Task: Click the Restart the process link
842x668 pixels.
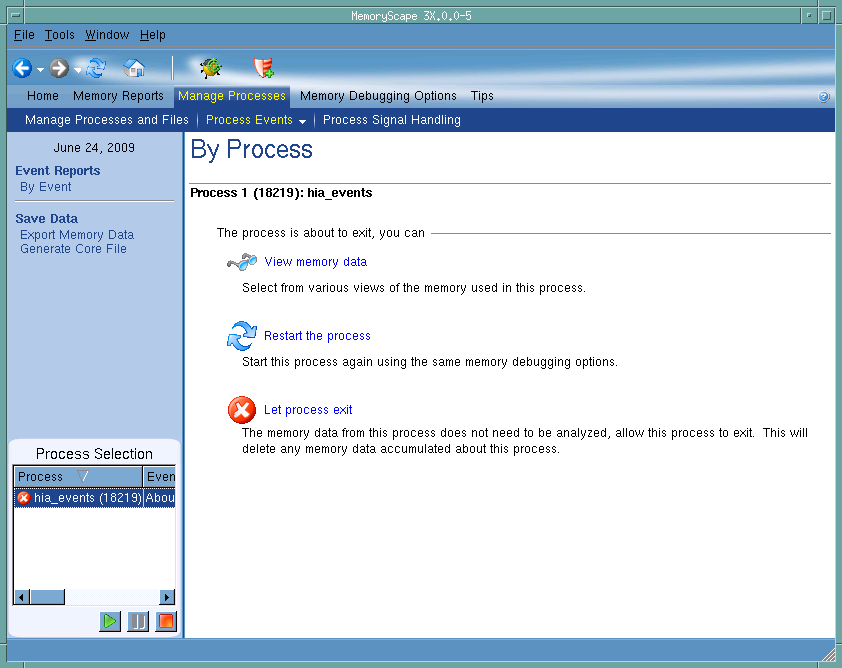Action: pos(317,336)
